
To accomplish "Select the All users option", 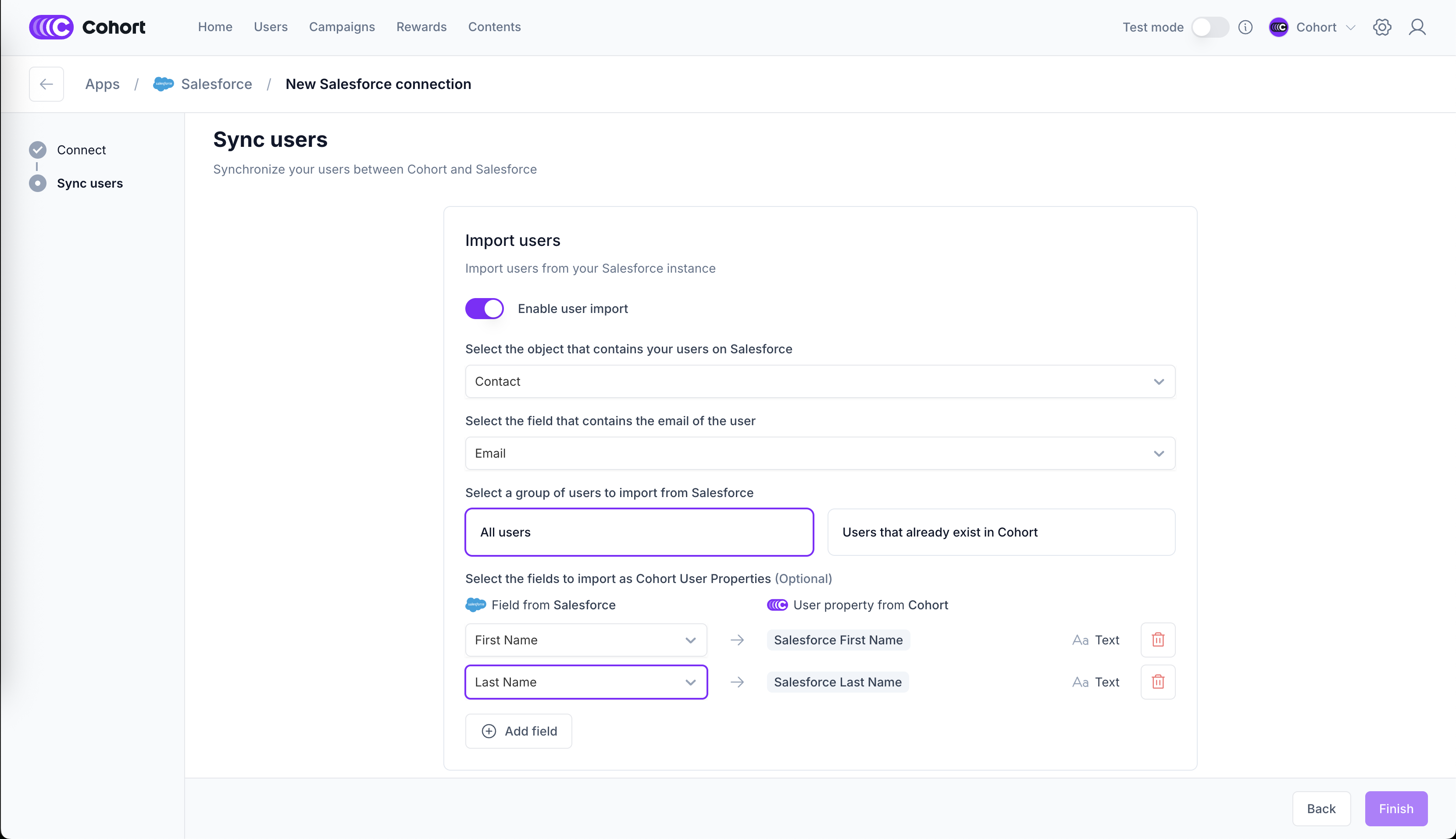I will click(x=639, y=532).
